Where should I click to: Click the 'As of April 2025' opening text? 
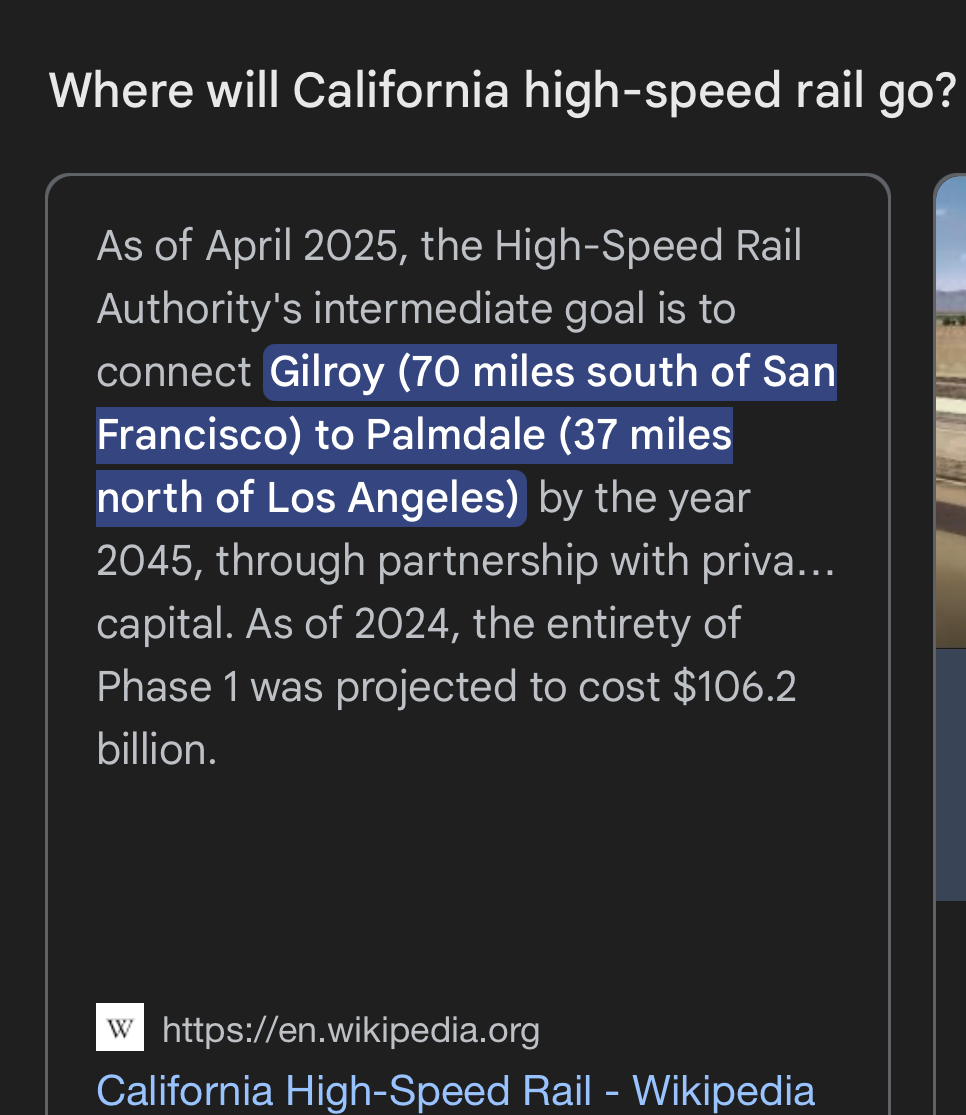click(x=252, y=246)
